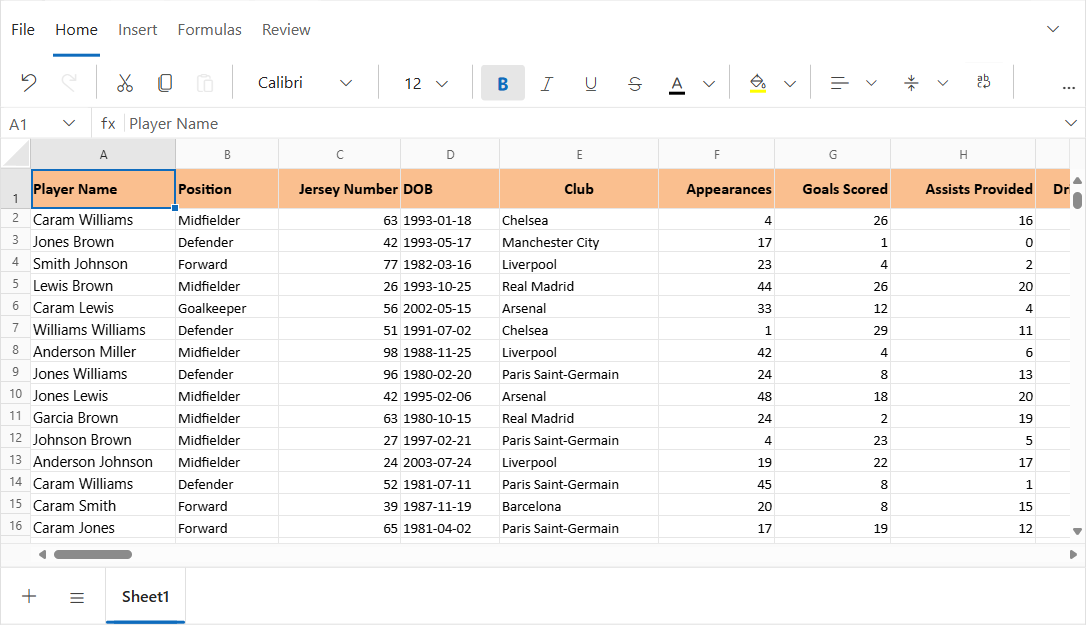Viewport: 1086px width, 625px height.
Task: Toggle bold formatting off
Action: point(502,83)
